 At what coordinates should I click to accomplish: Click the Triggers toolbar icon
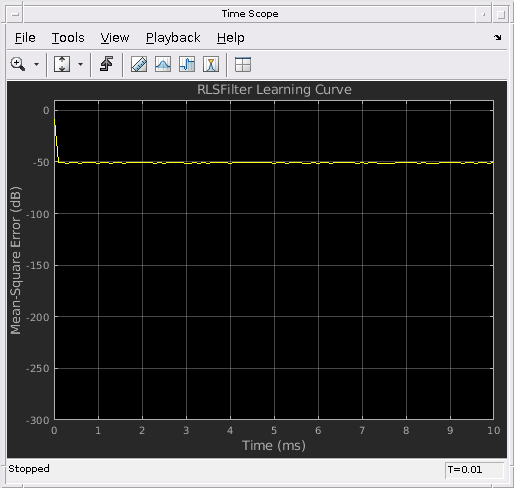[106, 64]
